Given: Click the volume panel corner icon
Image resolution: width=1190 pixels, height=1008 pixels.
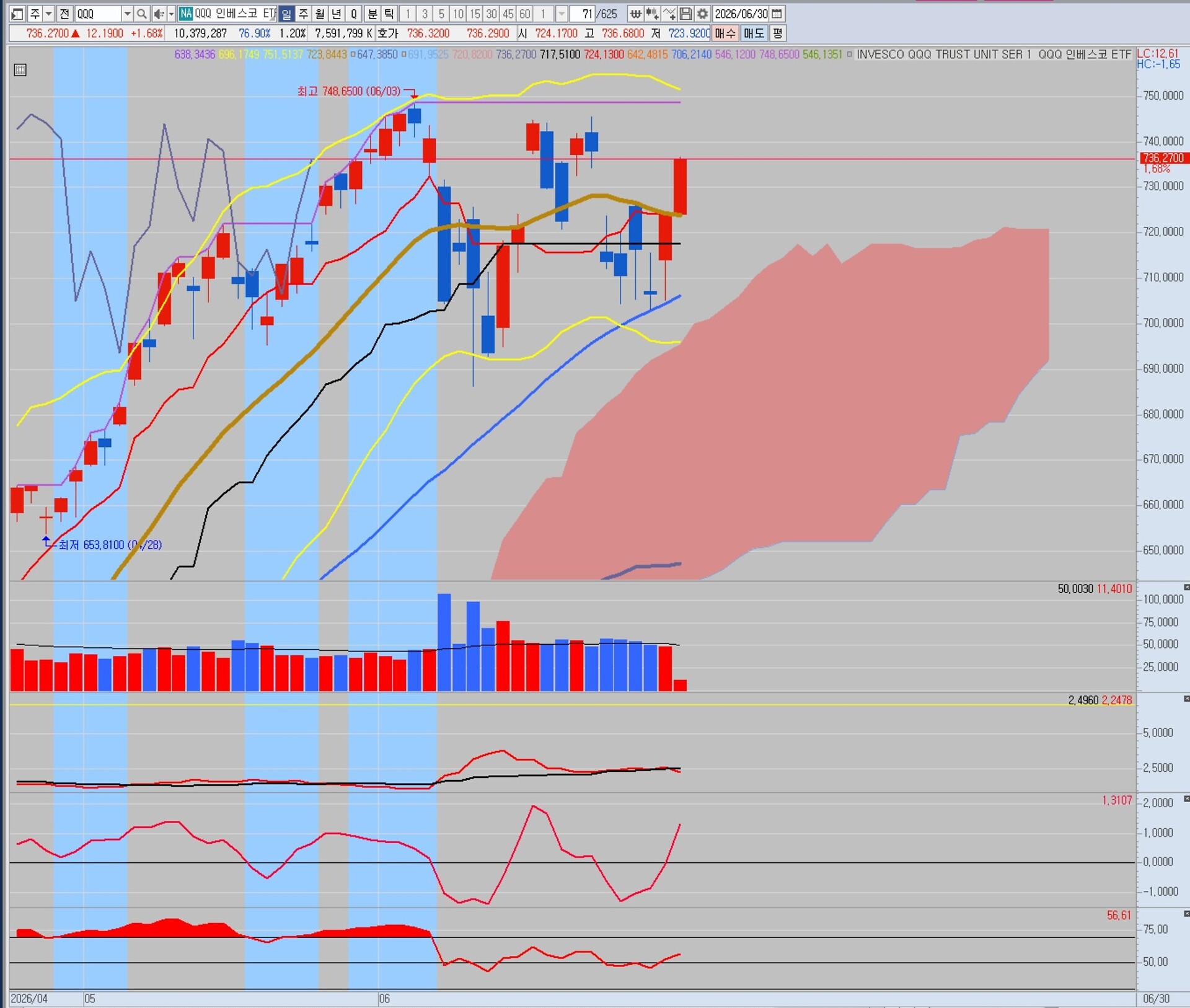Looking at the screenshot, I should point(1186,587).
